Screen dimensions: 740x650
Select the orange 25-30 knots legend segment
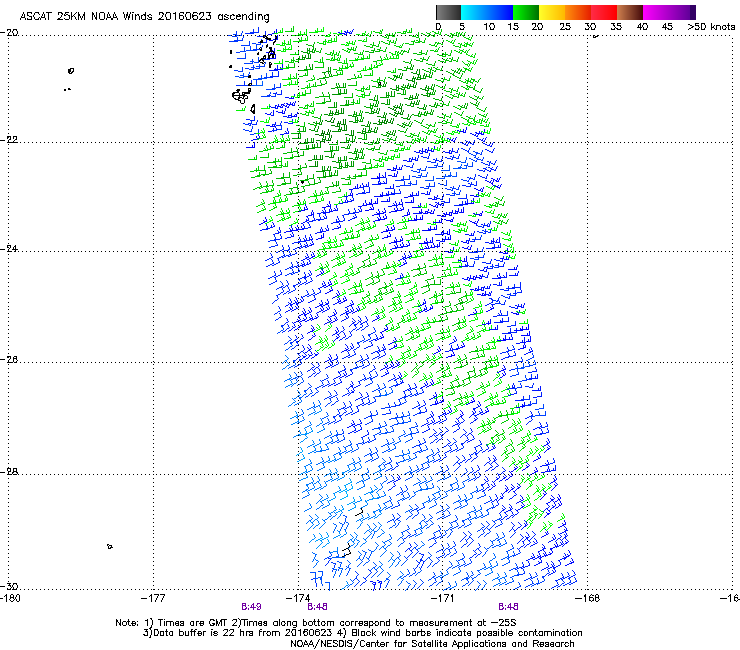tap(578, 12)
